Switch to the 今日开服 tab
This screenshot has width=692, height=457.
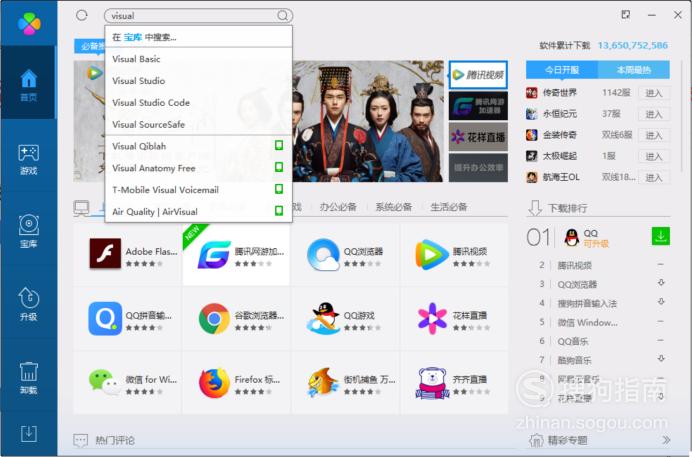(x=562, y=70)
